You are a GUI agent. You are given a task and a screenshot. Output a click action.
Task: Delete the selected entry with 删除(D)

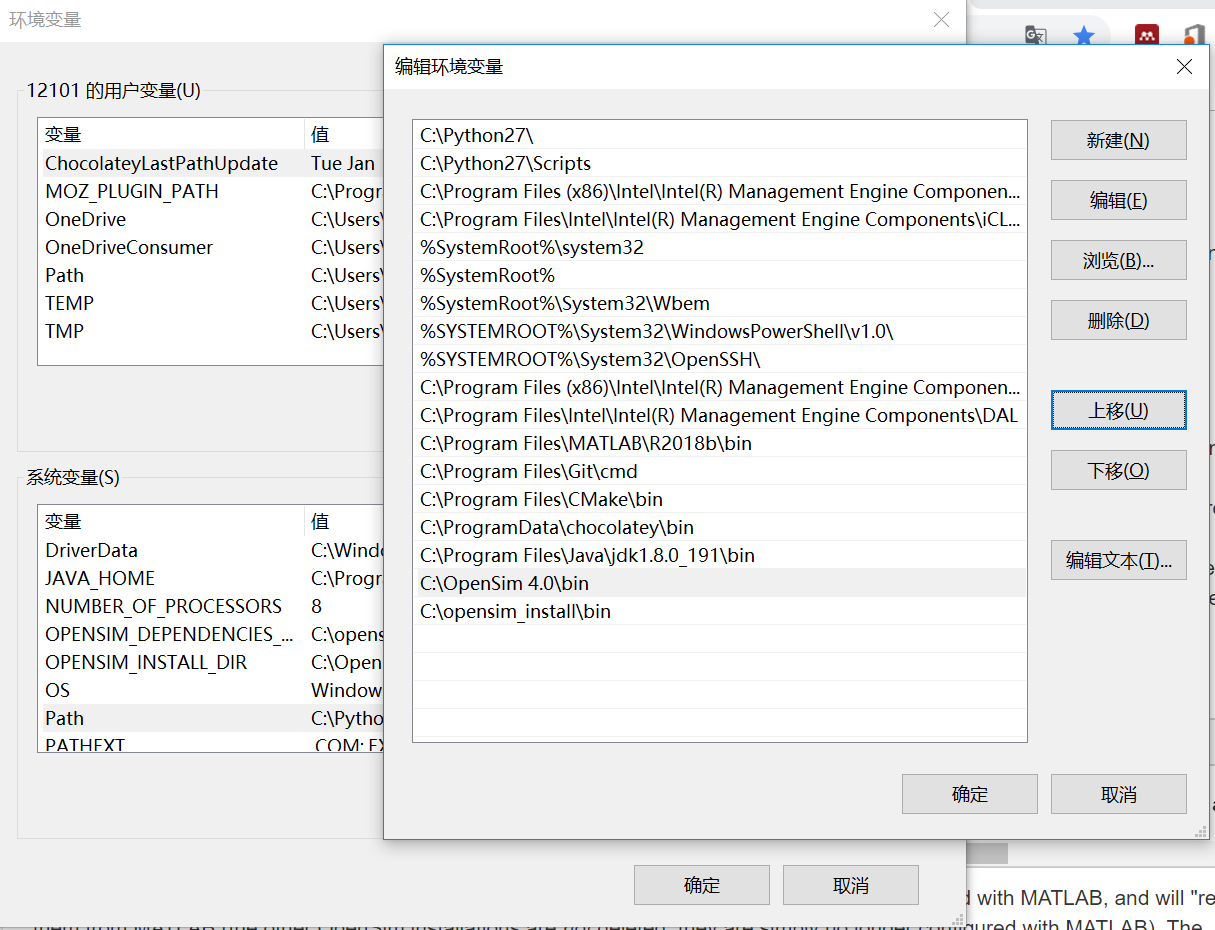[x=1118, y=320]
